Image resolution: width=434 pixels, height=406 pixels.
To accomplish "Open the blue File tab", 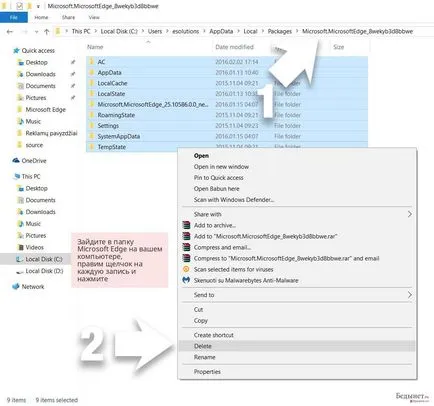I will click(13, 17).
